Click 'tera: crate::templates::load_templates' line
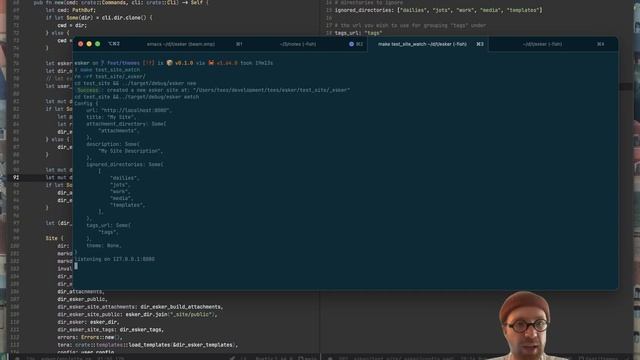 coord(147,345)
